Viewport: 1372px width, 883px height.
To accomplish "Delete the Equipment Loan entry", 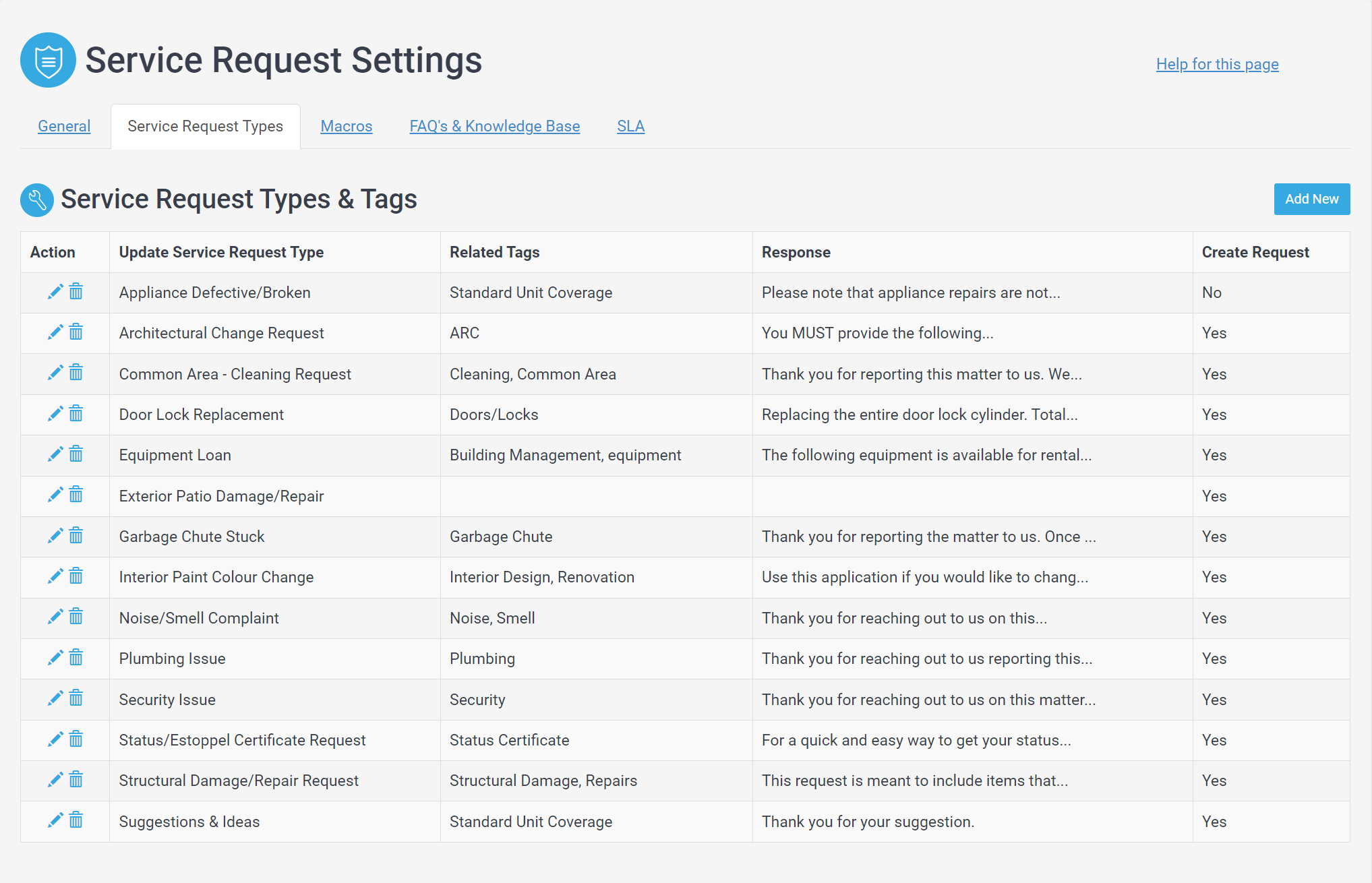I will (x=76, y=454).
